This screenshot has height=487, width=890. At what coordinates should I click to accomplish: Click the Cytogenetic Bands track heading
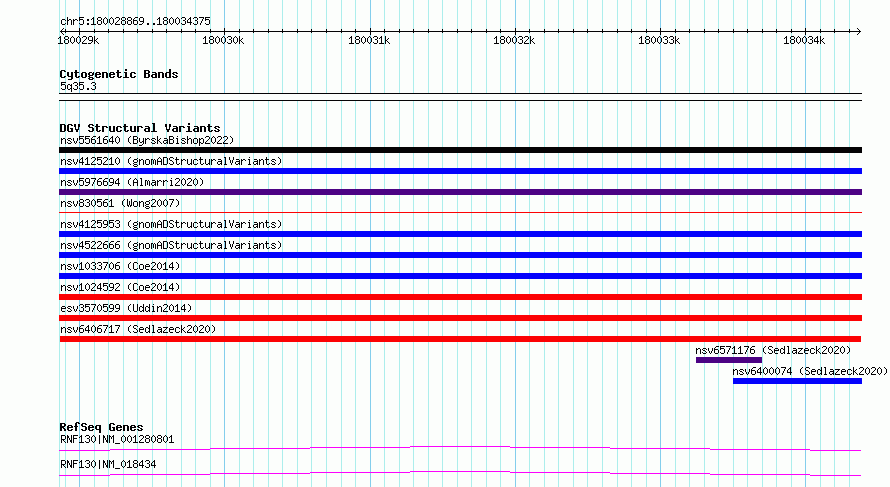[119, 74]
